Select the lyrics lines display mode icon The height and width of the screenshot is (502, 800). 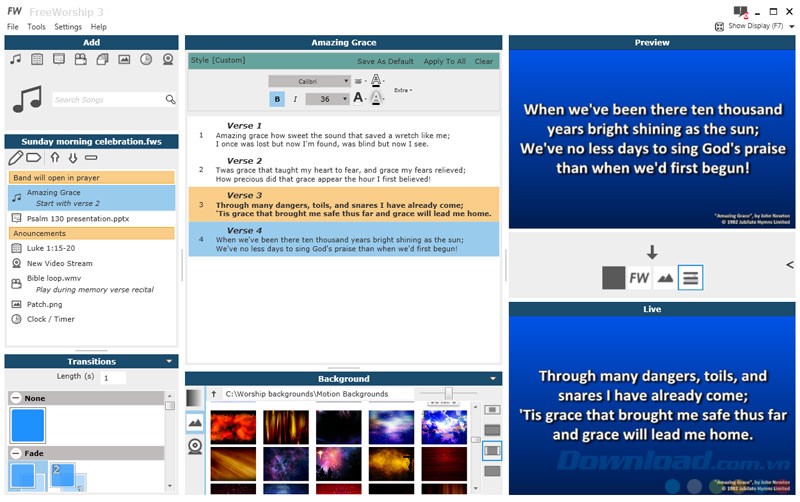(690, 278)
